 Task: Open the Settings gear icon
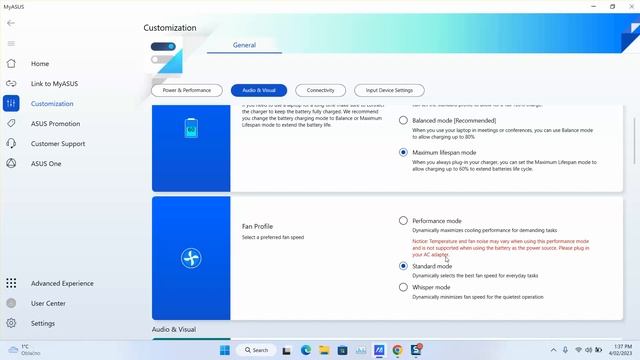11,323
